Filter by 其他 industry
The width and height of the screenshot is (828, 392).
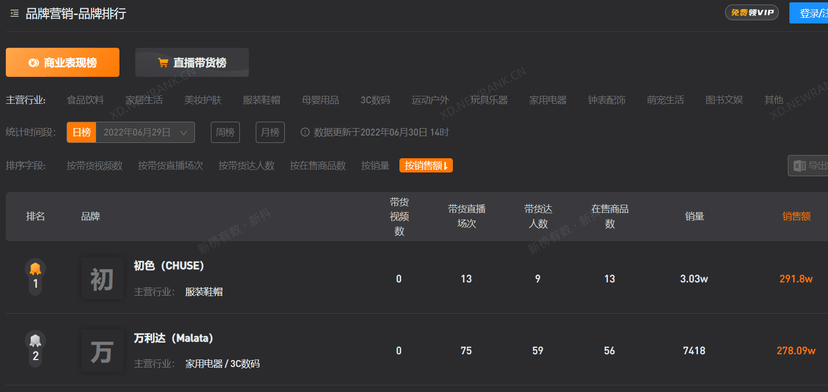pyautogui.click(x=774, y=100)
